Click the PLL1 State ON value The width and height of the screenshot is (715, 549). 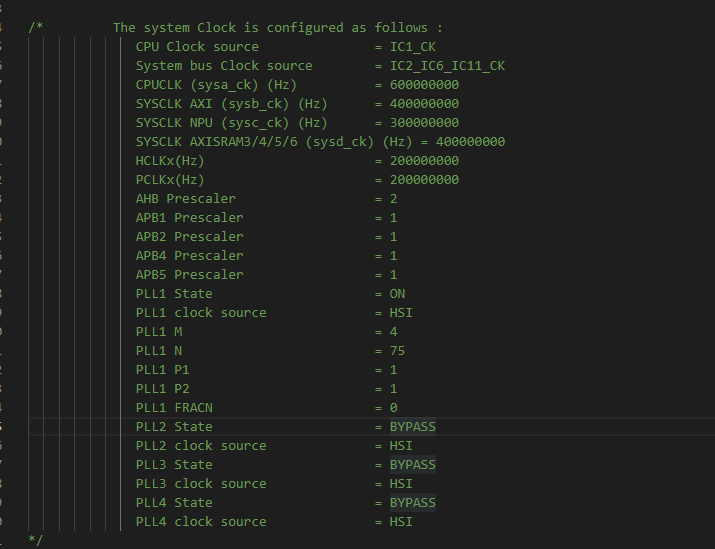(x=397, y=294)
